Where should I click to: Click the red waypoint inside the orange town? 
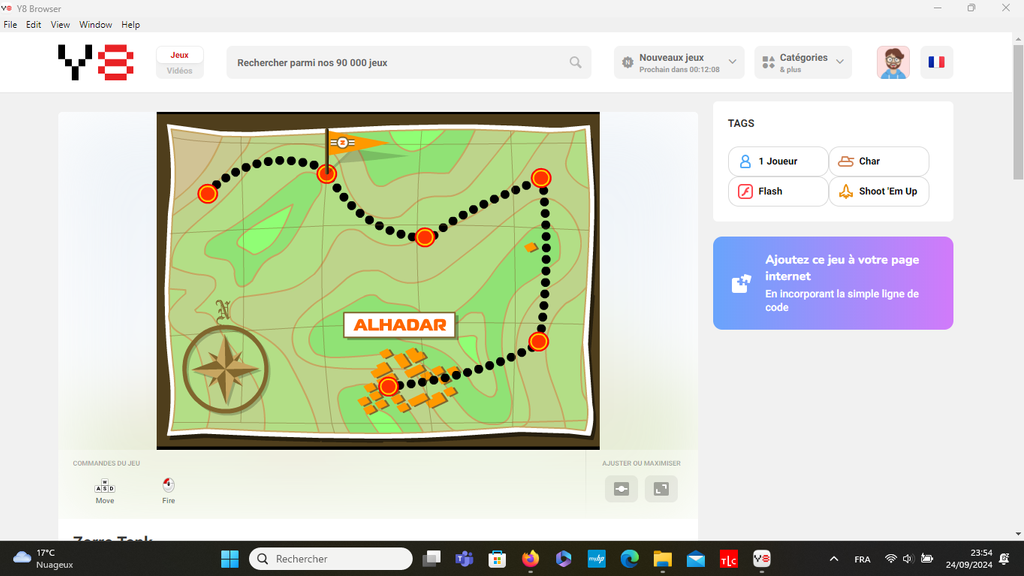388,386
